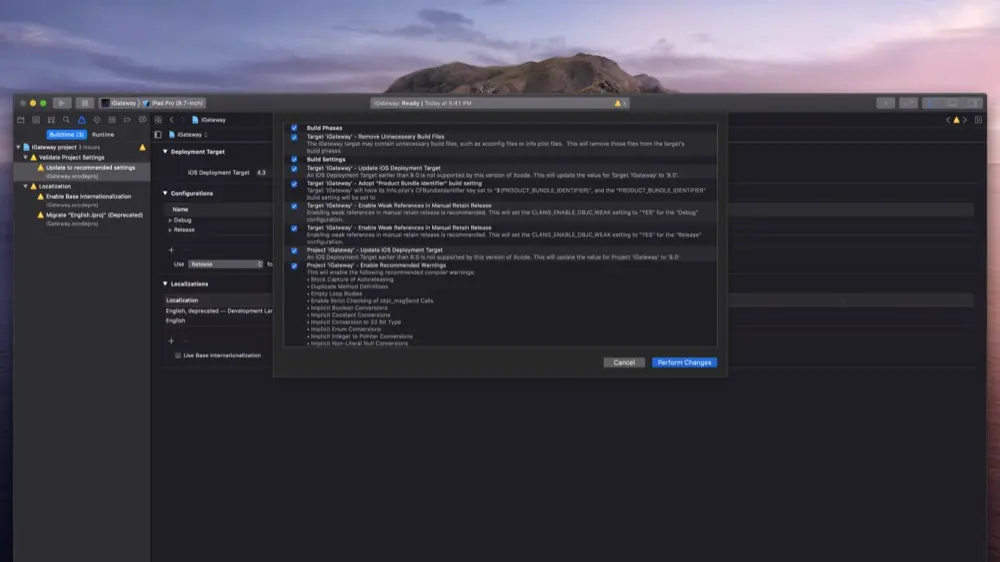Add an editor pane on the right
The height and width of the screenshot is (562, 1000).
coord(978,120)
